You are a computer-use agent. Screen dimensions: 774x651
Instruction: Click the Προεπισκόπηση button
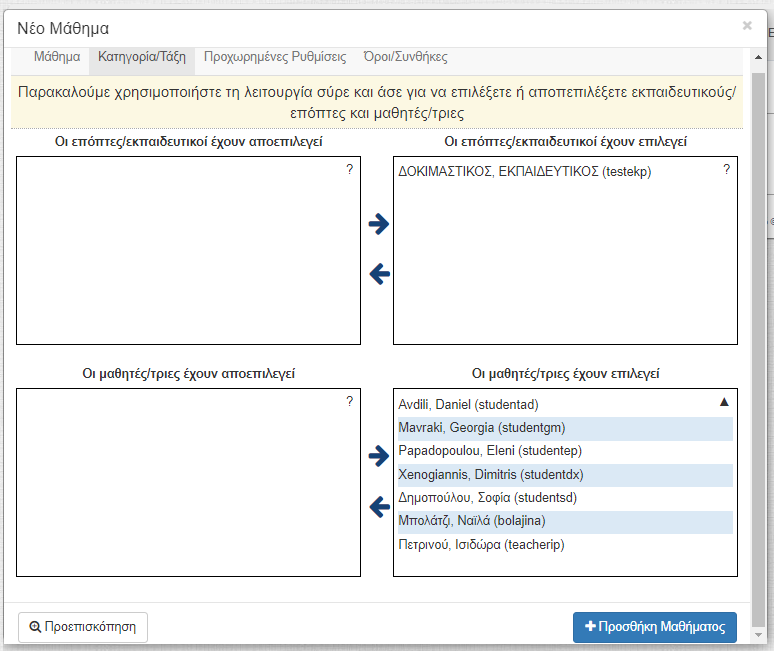[x=83, y=627]
